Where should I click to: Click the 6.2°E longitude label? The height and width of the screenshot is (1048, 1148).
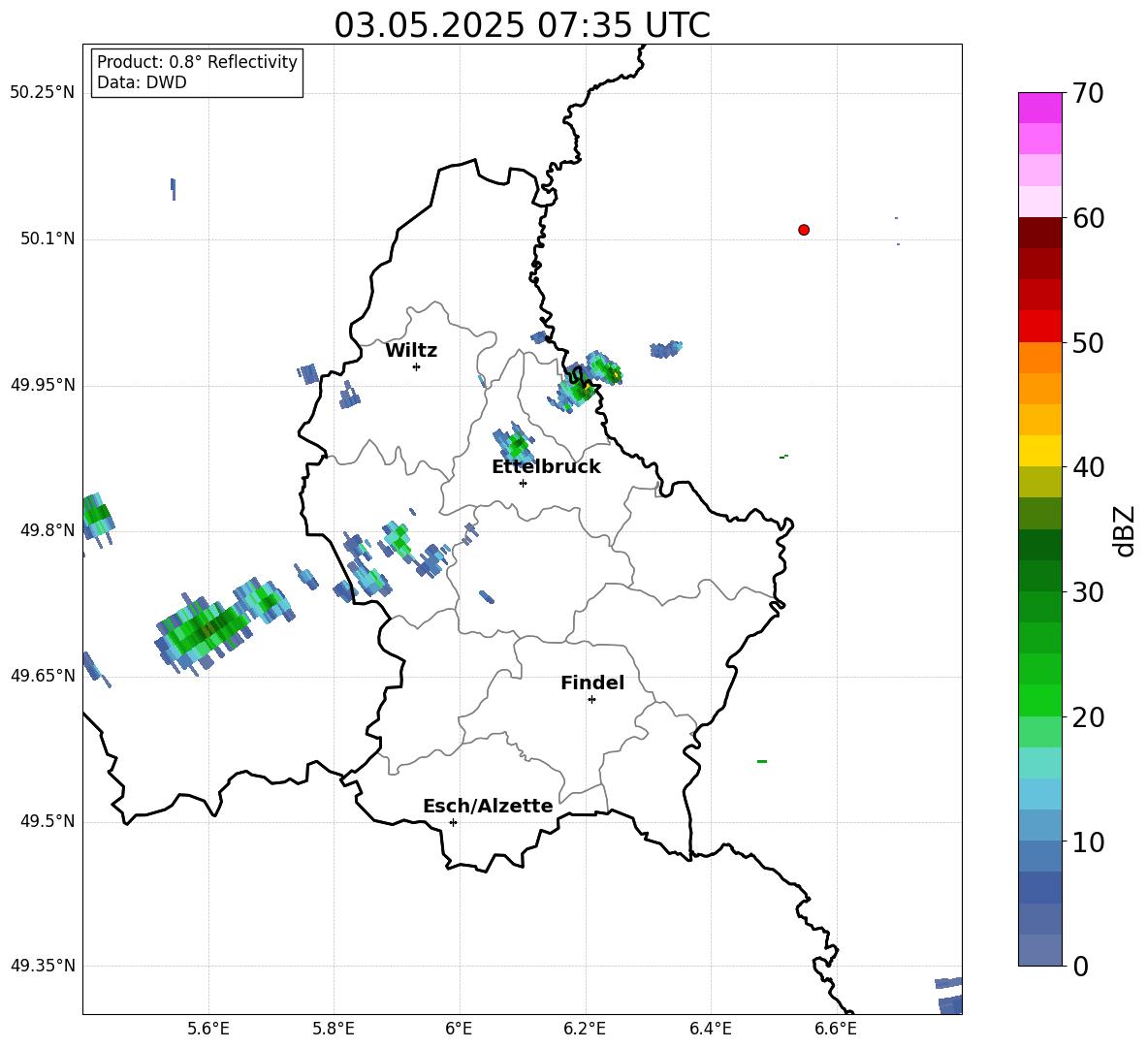[585, 1029]
